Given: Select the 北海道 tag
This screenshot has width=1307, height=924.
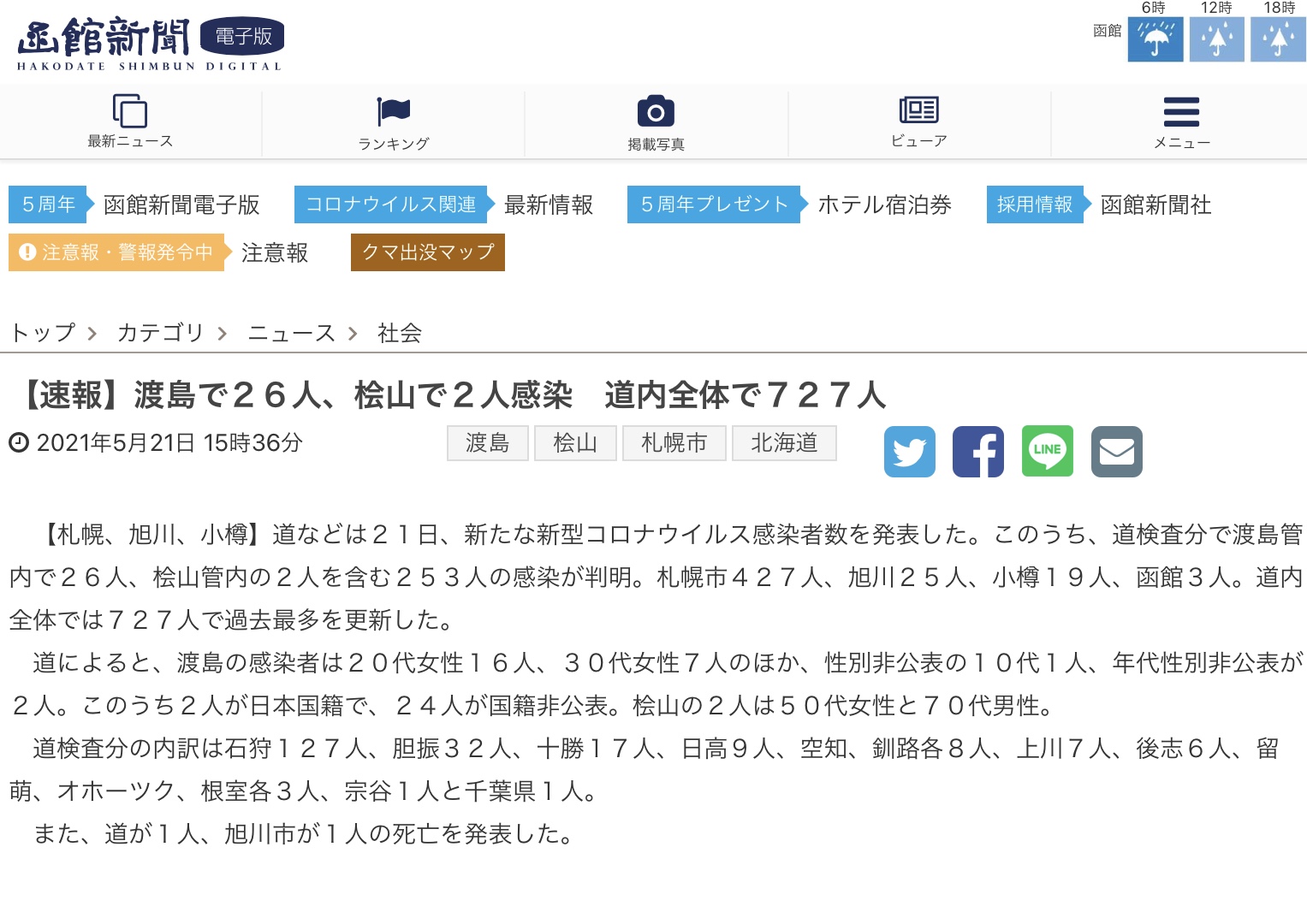Looking at the screenshot, I should (784, 443).
